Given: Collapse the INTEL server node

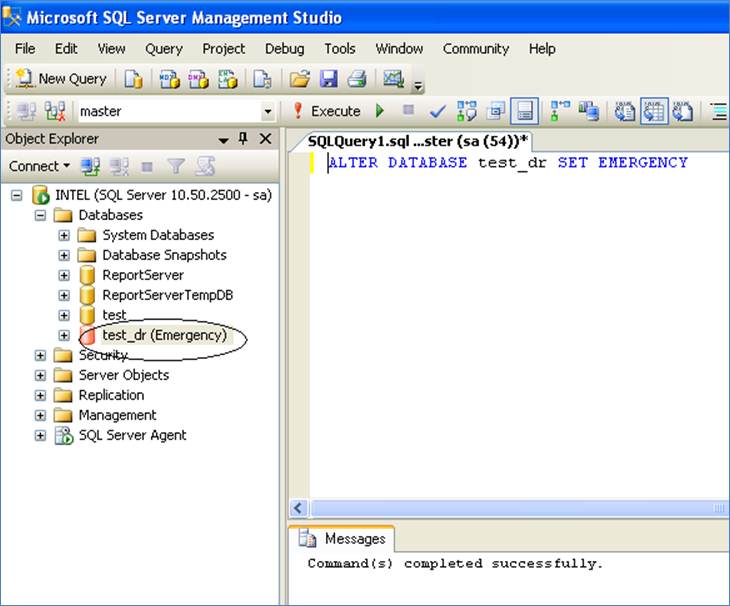Looking at the screenshot, I should tap(17, 195).
